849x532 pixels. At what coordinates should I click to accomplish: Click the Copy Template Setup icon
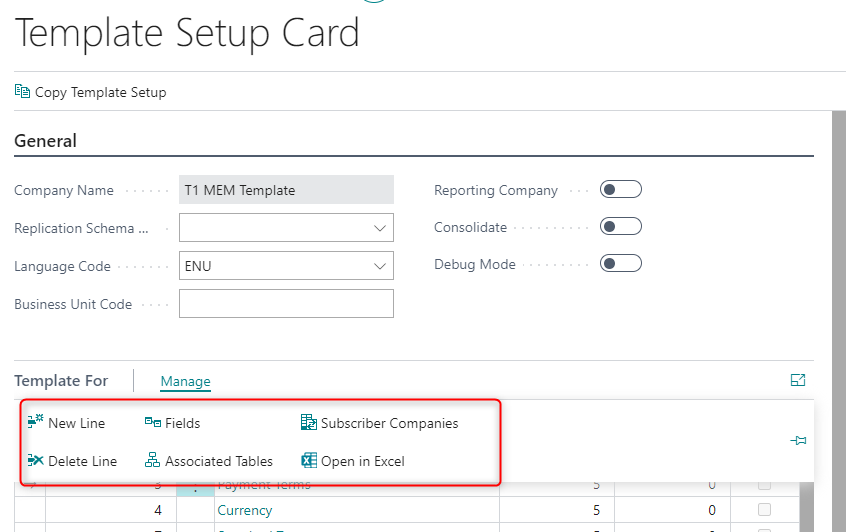22,91
